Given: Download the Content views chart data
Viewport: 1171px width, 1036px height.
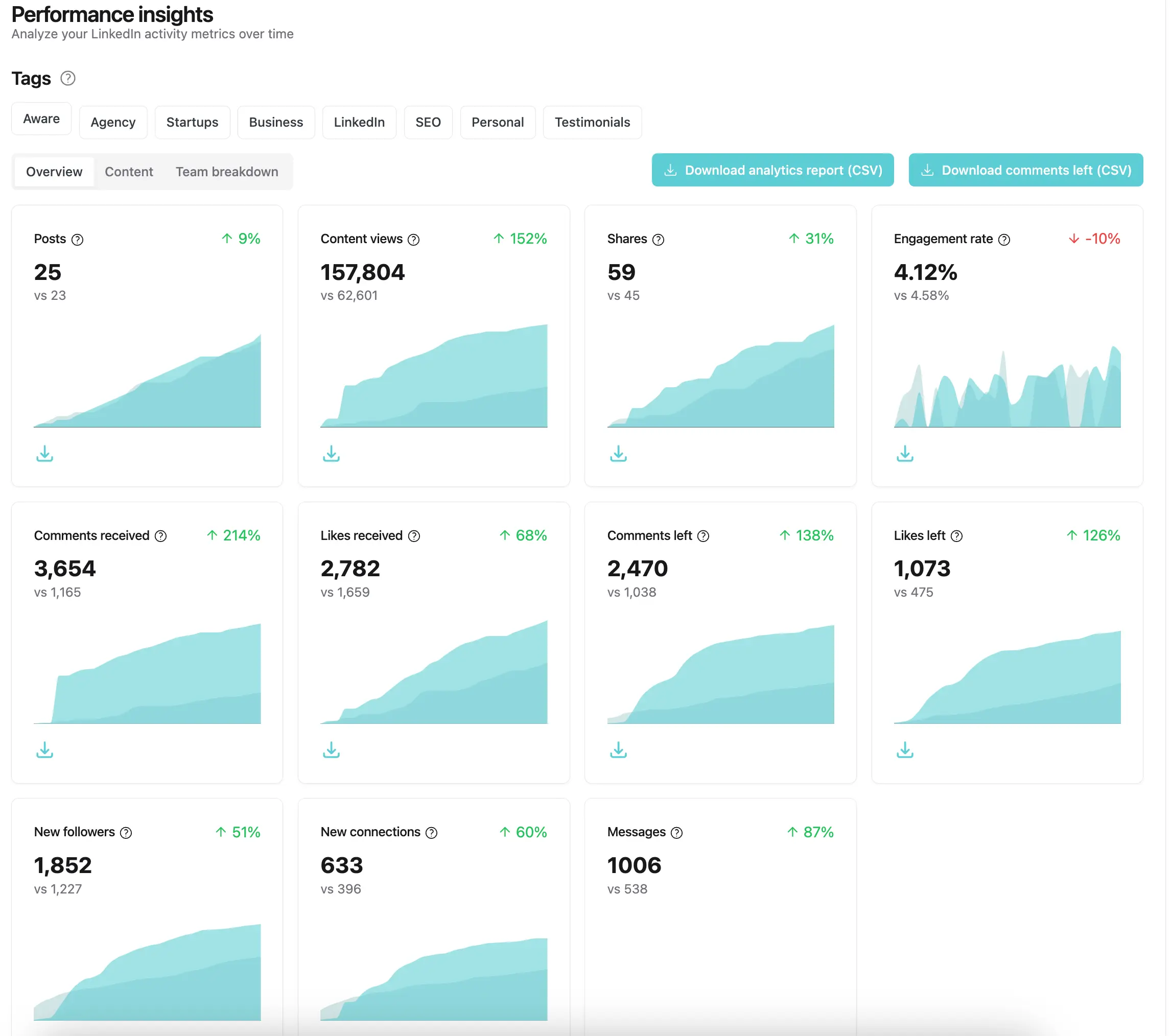Looking at the screenshot, I should 331,454.
